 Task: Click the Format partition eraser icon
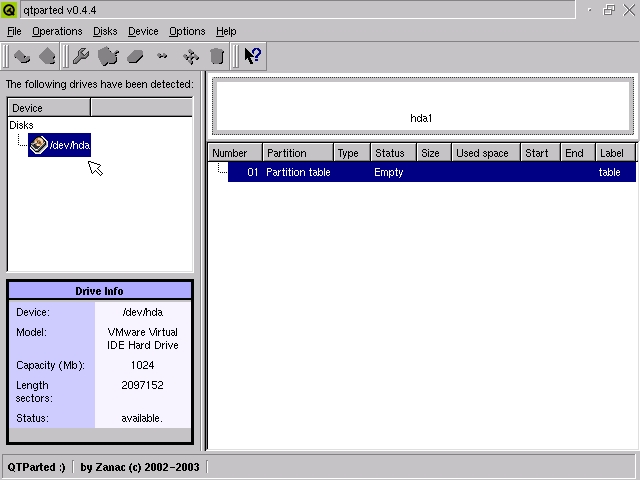tap(135, 56)
